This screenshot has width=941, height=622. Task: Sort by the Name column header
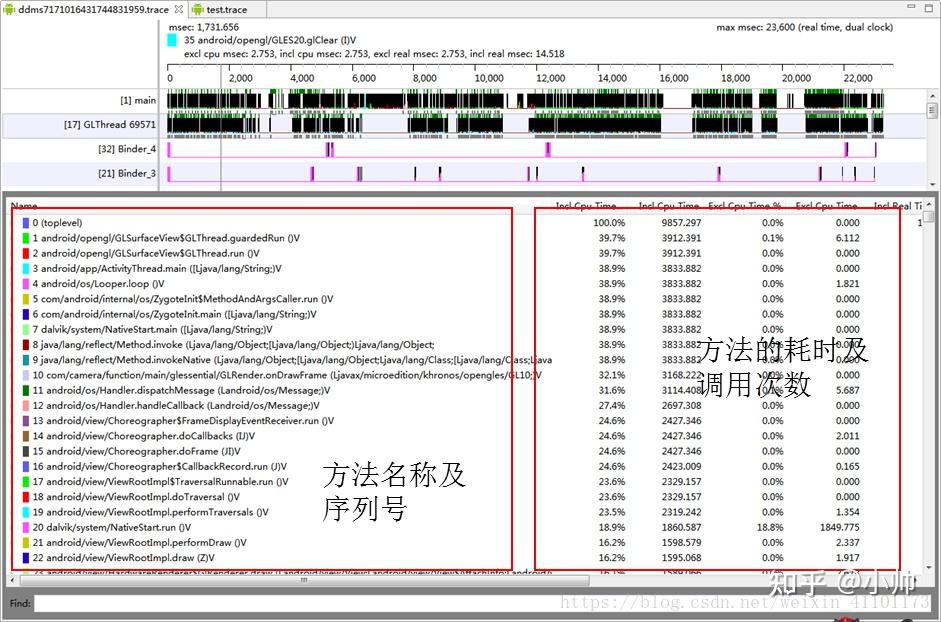coord(22,204)
